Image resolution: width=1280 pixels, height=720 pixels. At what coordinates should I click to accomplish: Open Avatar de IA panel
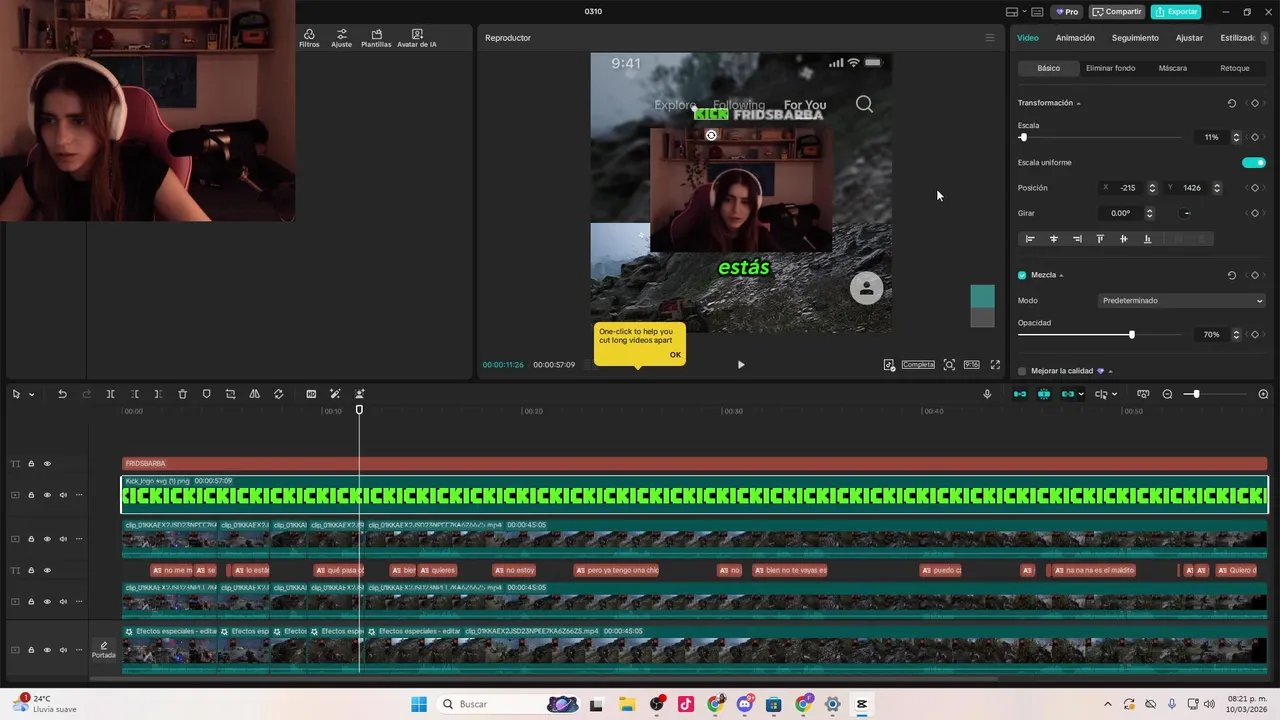417,38
